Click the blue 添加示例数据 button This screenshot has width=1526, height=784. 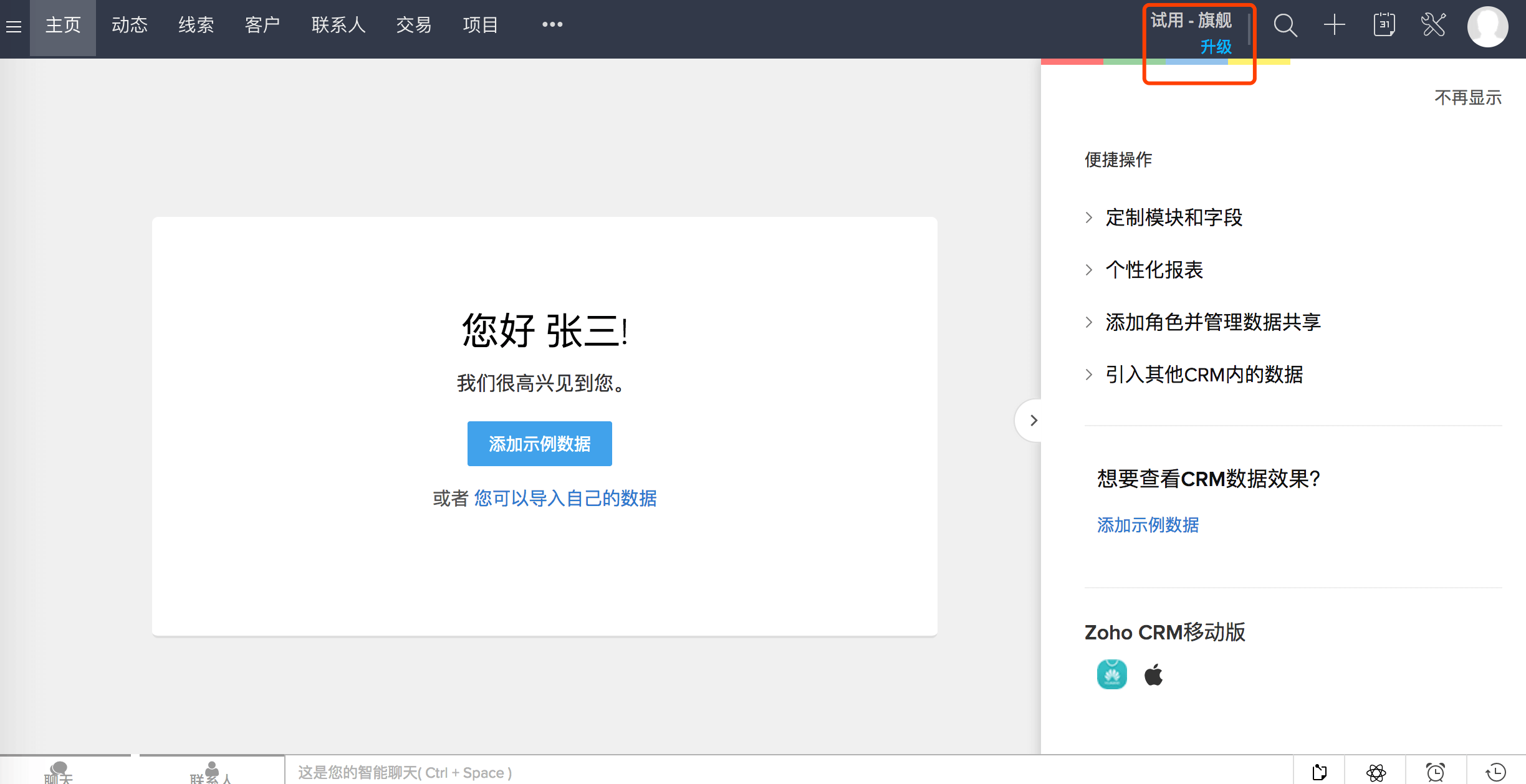(x=539, y=444)
